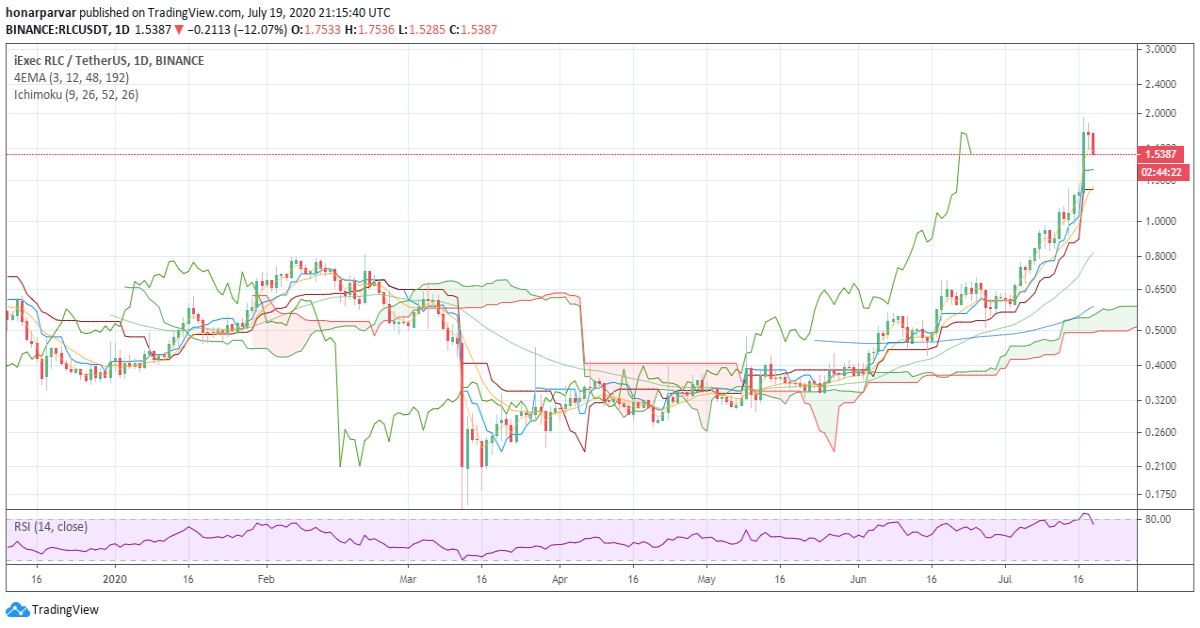The width and height of the screenshot is (1200, 628).
Task: Click the 'Jun' time axis label
Action: click(x=859, y=578)
